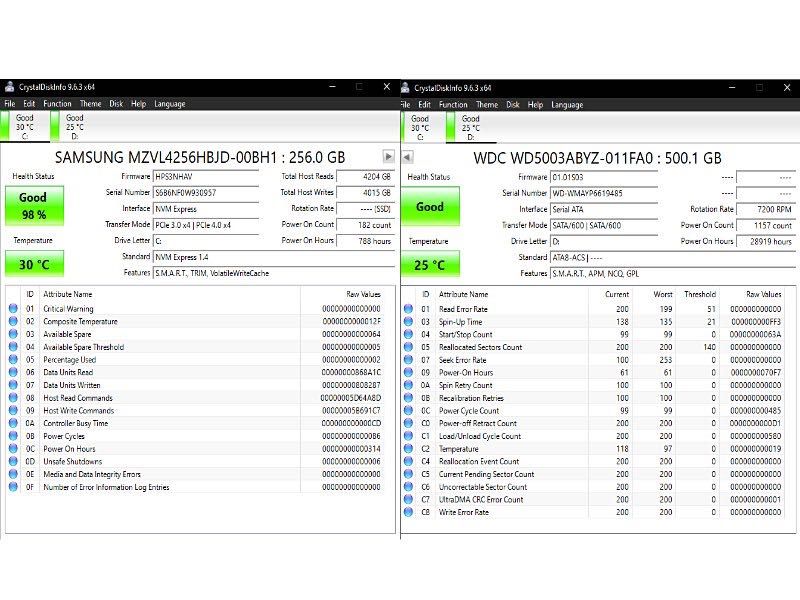
Task: Click blue status dot for Composite Temperature
Action: [13, 321]
